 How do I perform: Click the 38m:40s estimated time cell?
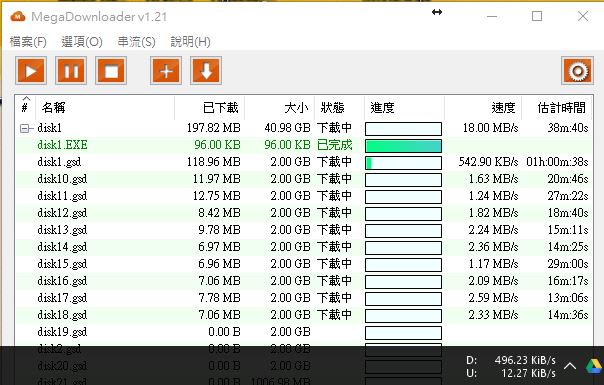568,128
